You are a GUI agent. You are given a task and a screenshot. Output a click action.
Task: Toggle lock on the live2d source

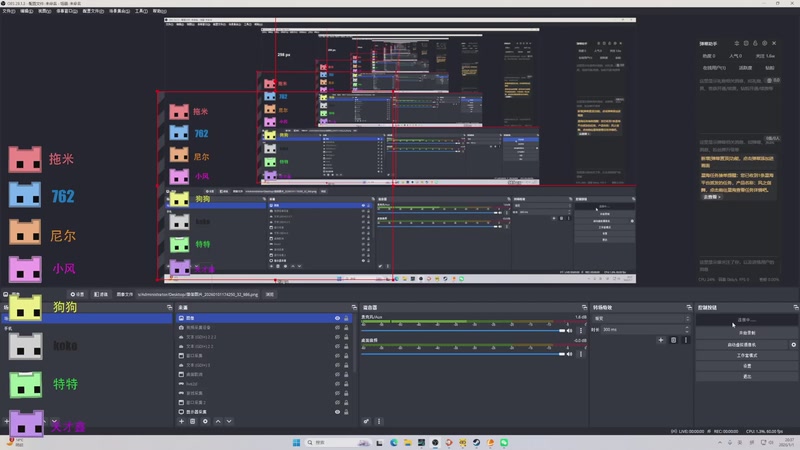[346, 384]
